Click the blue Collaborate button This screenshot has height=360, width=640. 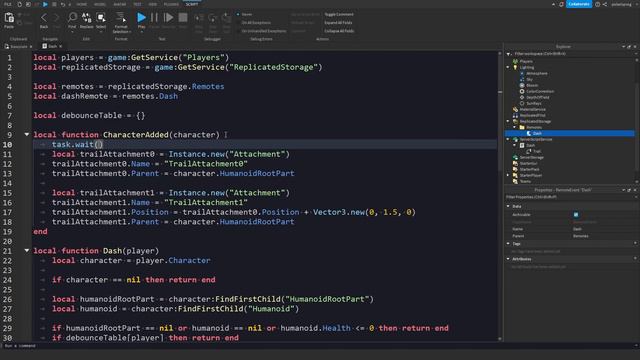tap(579, 4)
